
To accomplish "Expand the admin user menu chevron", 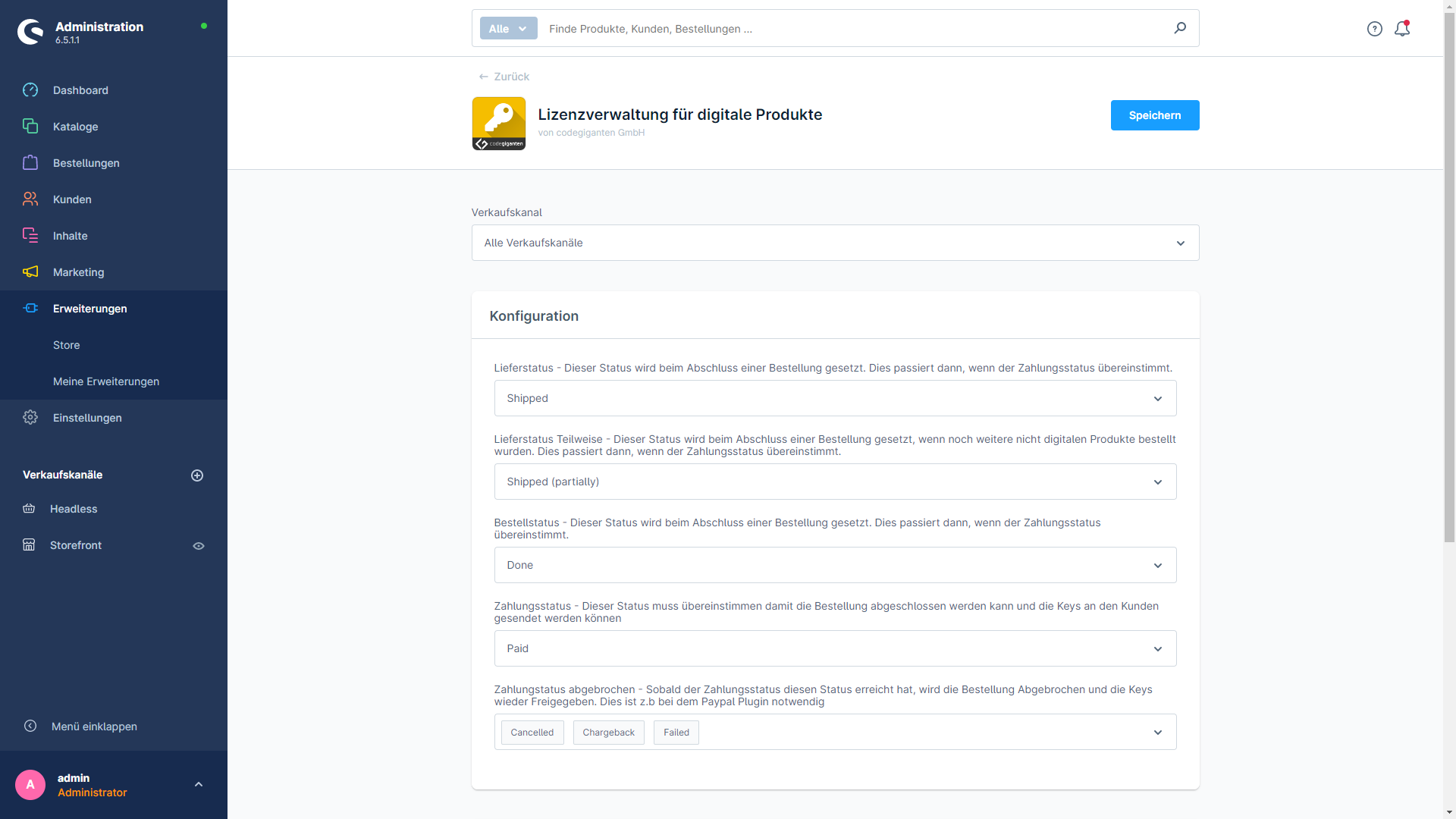I will tap(199, 785).
